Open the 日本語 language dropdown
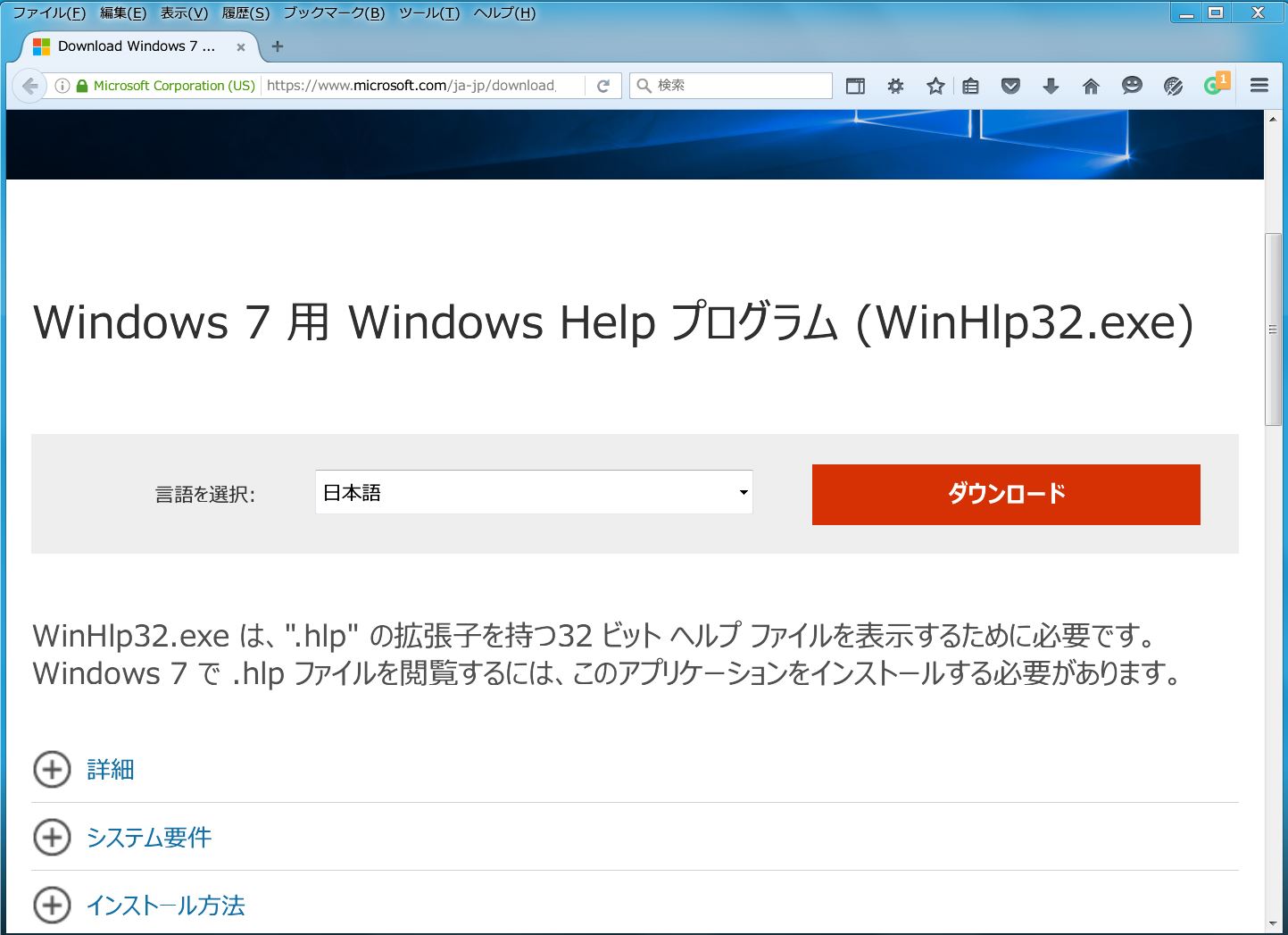This screenshot has height=935, width=1288. tap(534, 492)
